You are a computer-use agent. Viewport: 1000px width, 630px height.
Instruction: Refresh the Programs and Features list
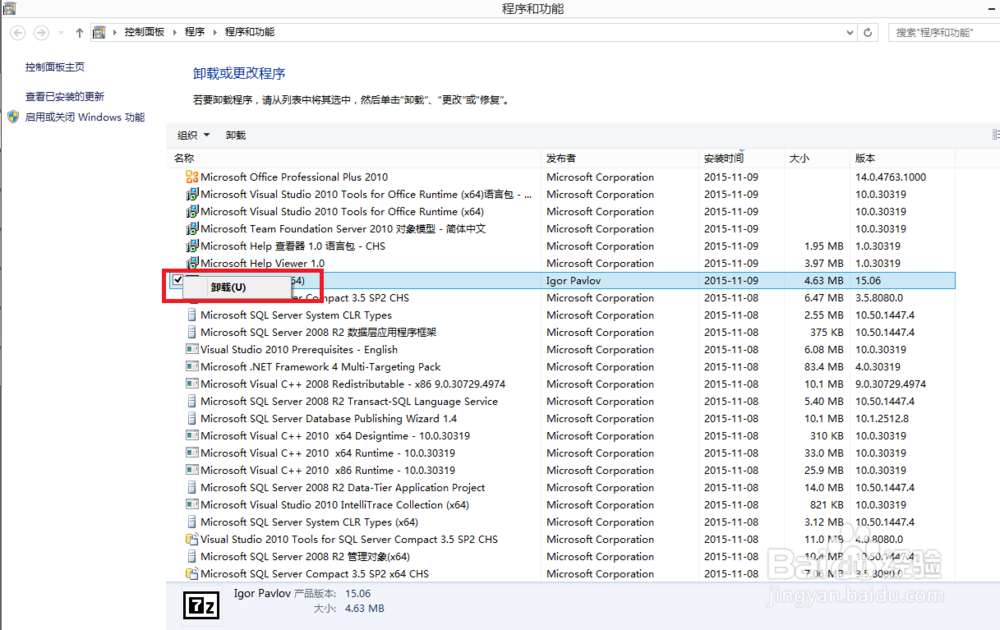tap(868, 33)
